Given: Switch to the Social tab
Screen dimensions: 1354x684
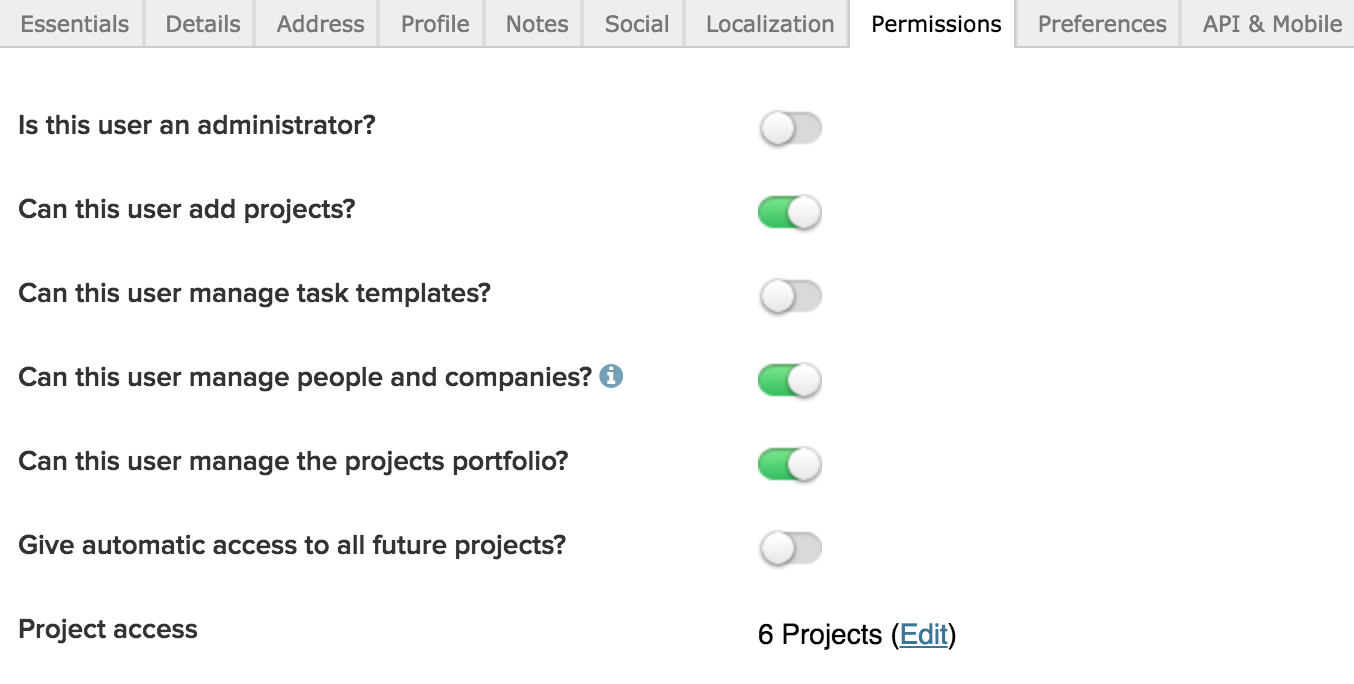Looking at the screenshot, I should 637,24.
